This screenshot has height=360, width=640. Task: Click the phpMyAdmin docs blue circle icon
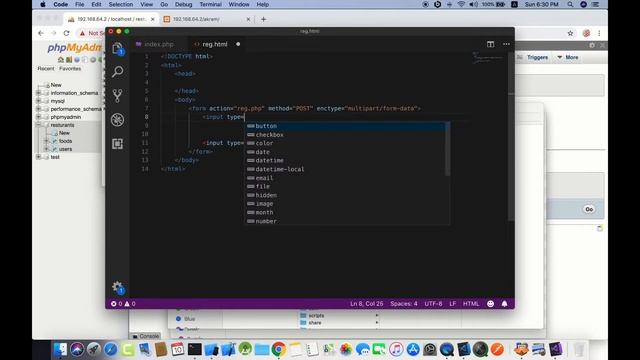pyautogui.click(x=77, y=60)
